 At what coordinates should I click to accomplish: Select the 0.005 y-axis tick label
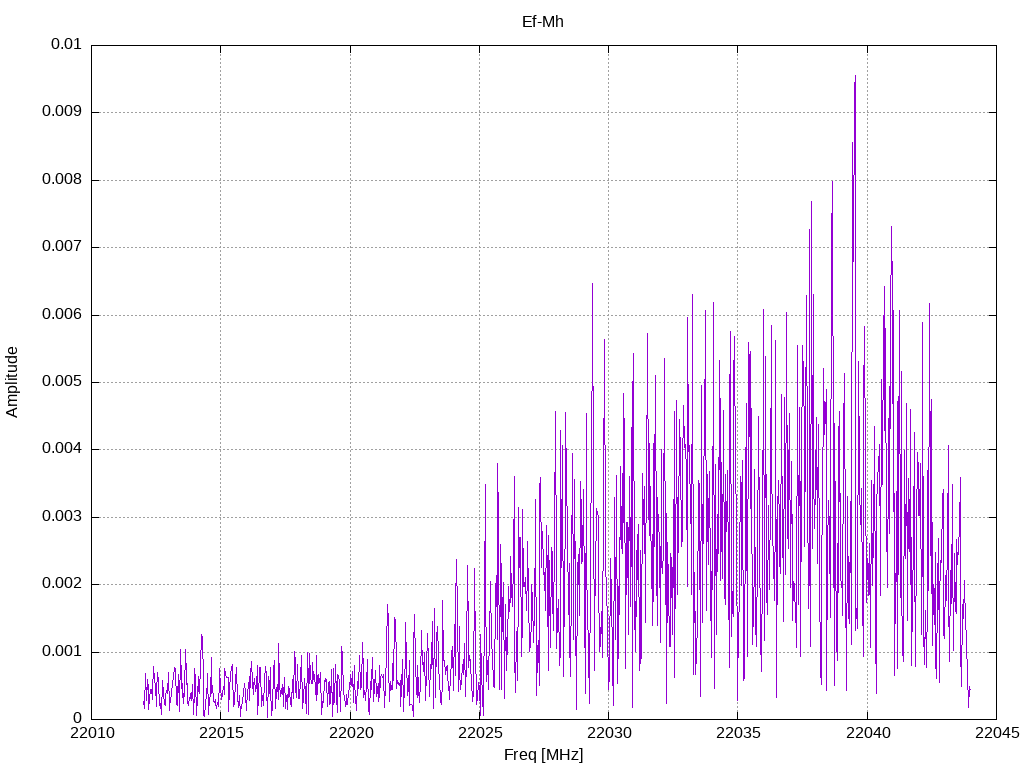click(61, 382)
